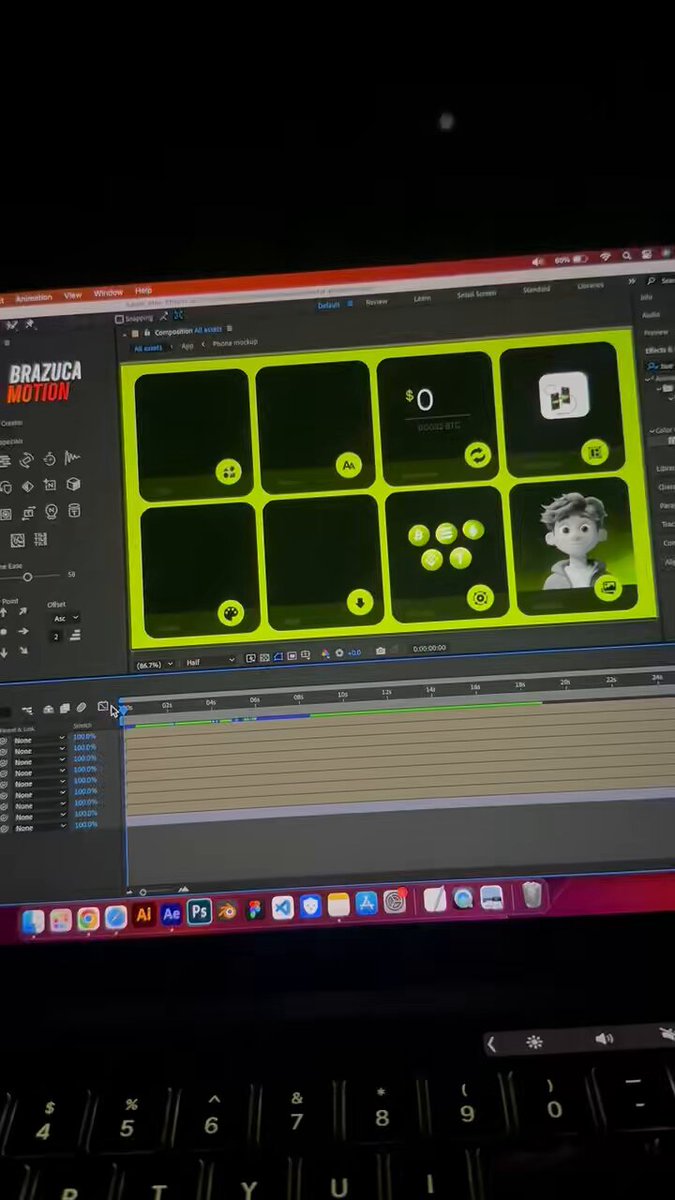The height and width of the screenshot is (1200, 675).
Task: Switch to the Learn workspace tab
Action: coord(422,298)
